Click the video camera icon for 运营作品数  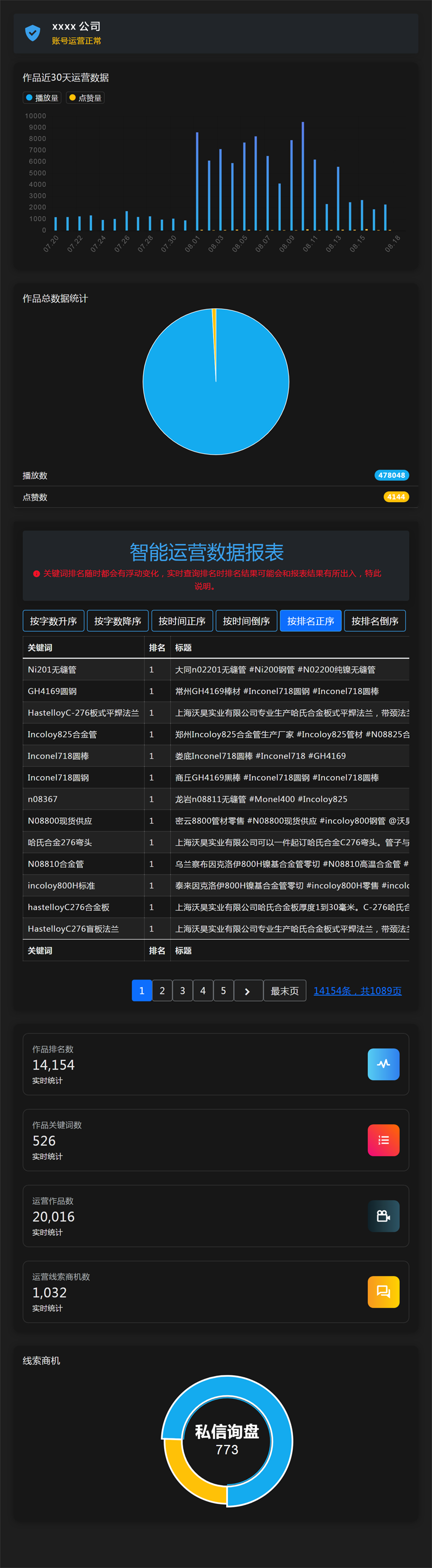point(383,1215)
